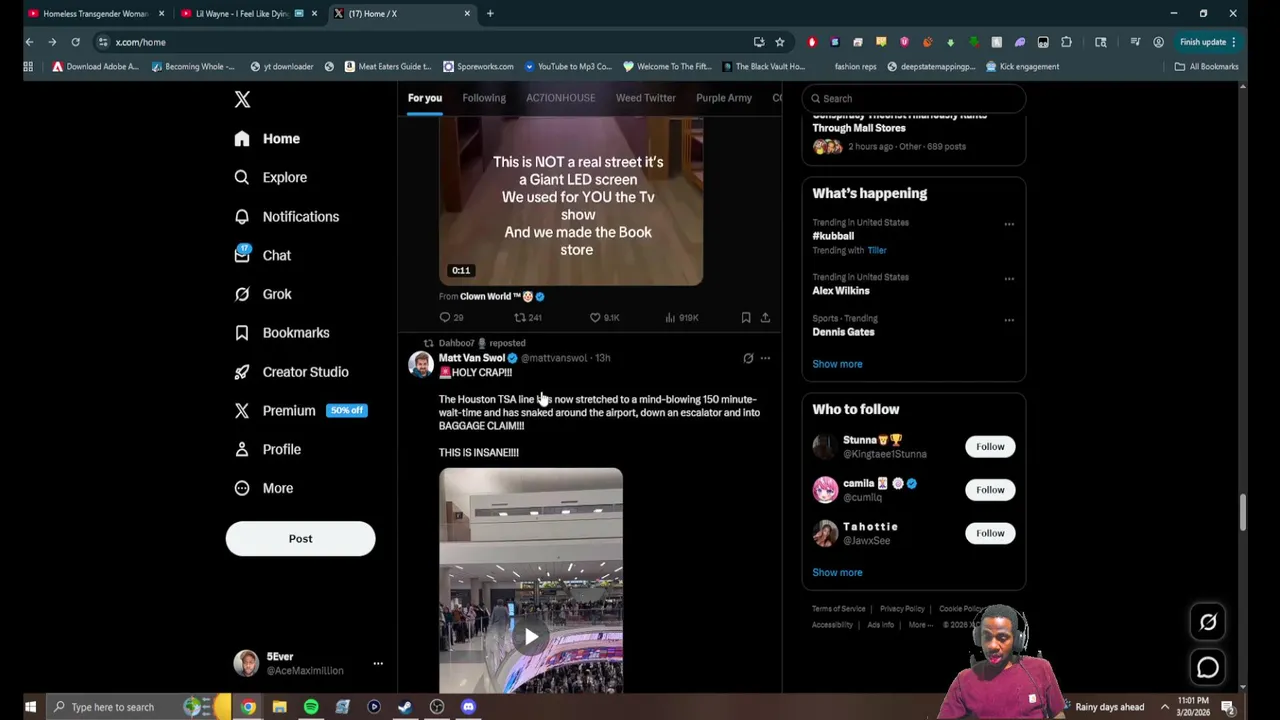Open Chrome media controls icon

(x=1135, y=42)
